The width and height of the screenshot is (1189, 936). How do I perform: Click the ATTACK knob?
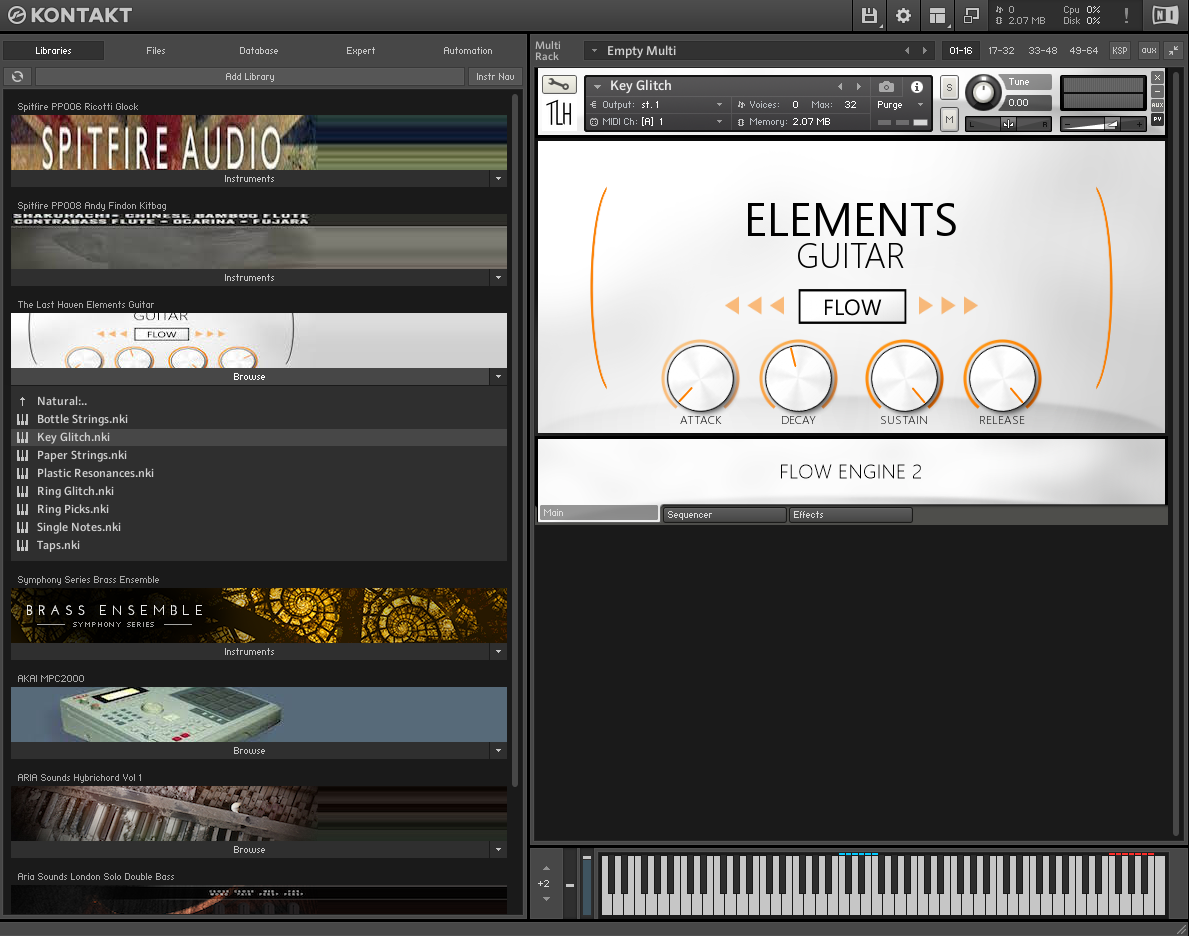pyautogui.click(x=700, y=378)
